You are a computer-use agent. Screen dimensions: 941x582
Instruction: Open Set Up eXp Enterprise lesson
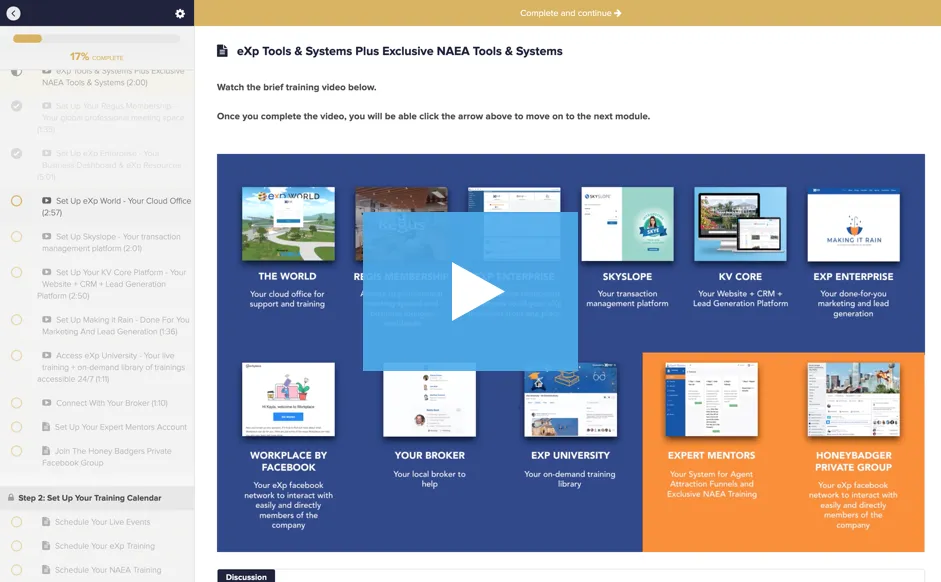pyautogui.click(x=110, y=165)
